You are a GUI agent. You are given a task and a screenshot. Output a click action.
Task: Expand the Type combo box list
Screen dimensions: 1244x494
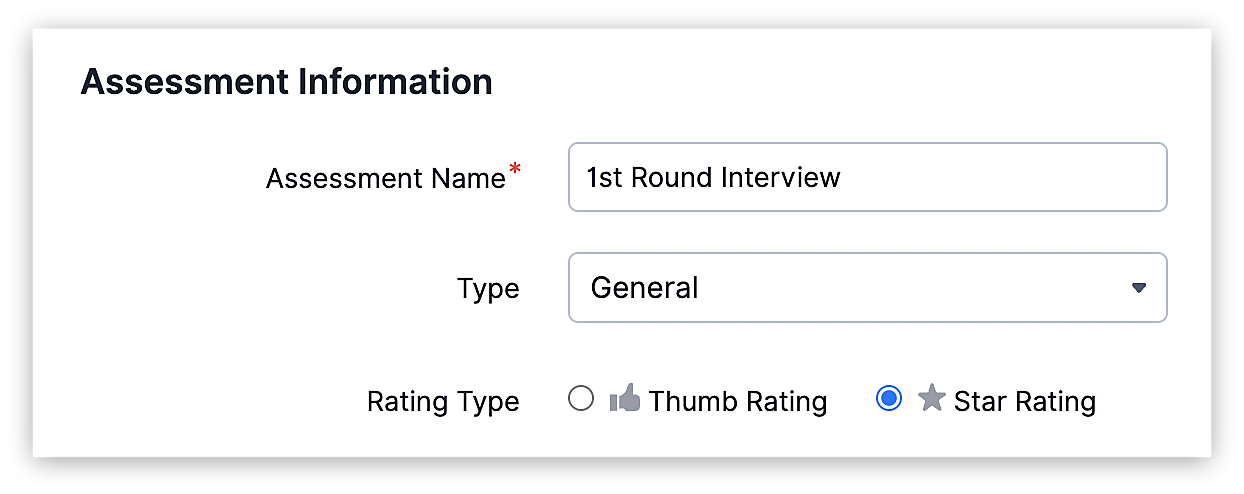pyautogui.click(x=867, y=288)
